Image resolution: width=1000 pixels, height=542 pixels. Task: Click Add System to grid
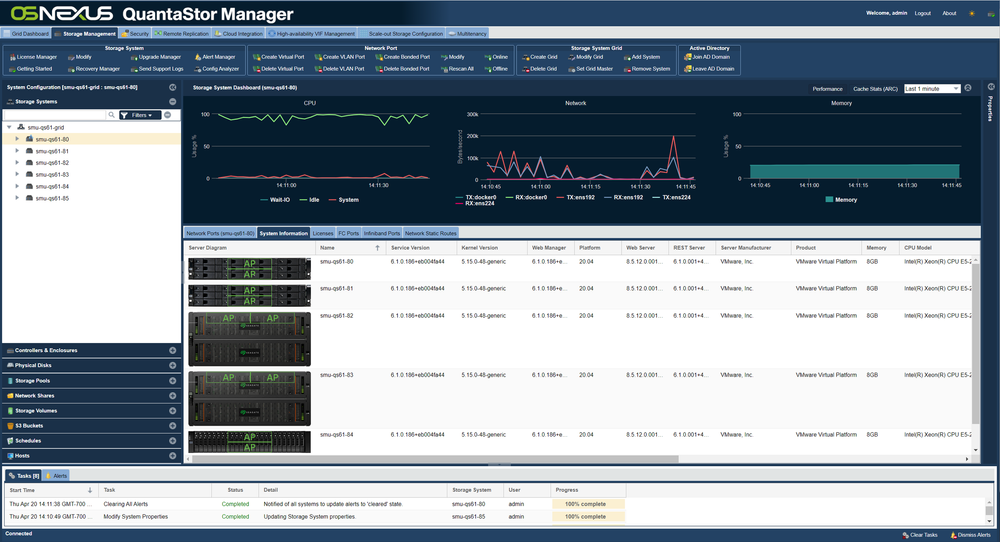point(642,57)
